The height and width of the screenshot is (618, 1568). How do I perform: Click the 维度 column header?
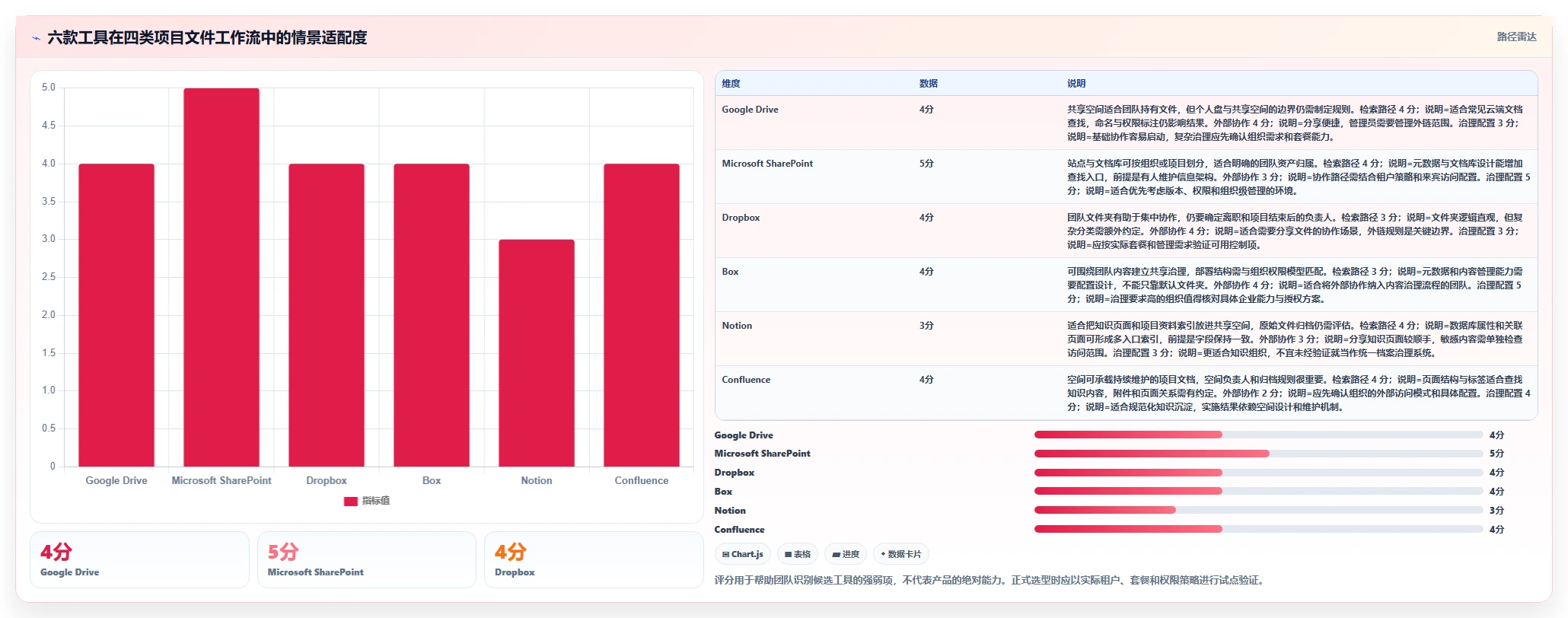point(731,84)
